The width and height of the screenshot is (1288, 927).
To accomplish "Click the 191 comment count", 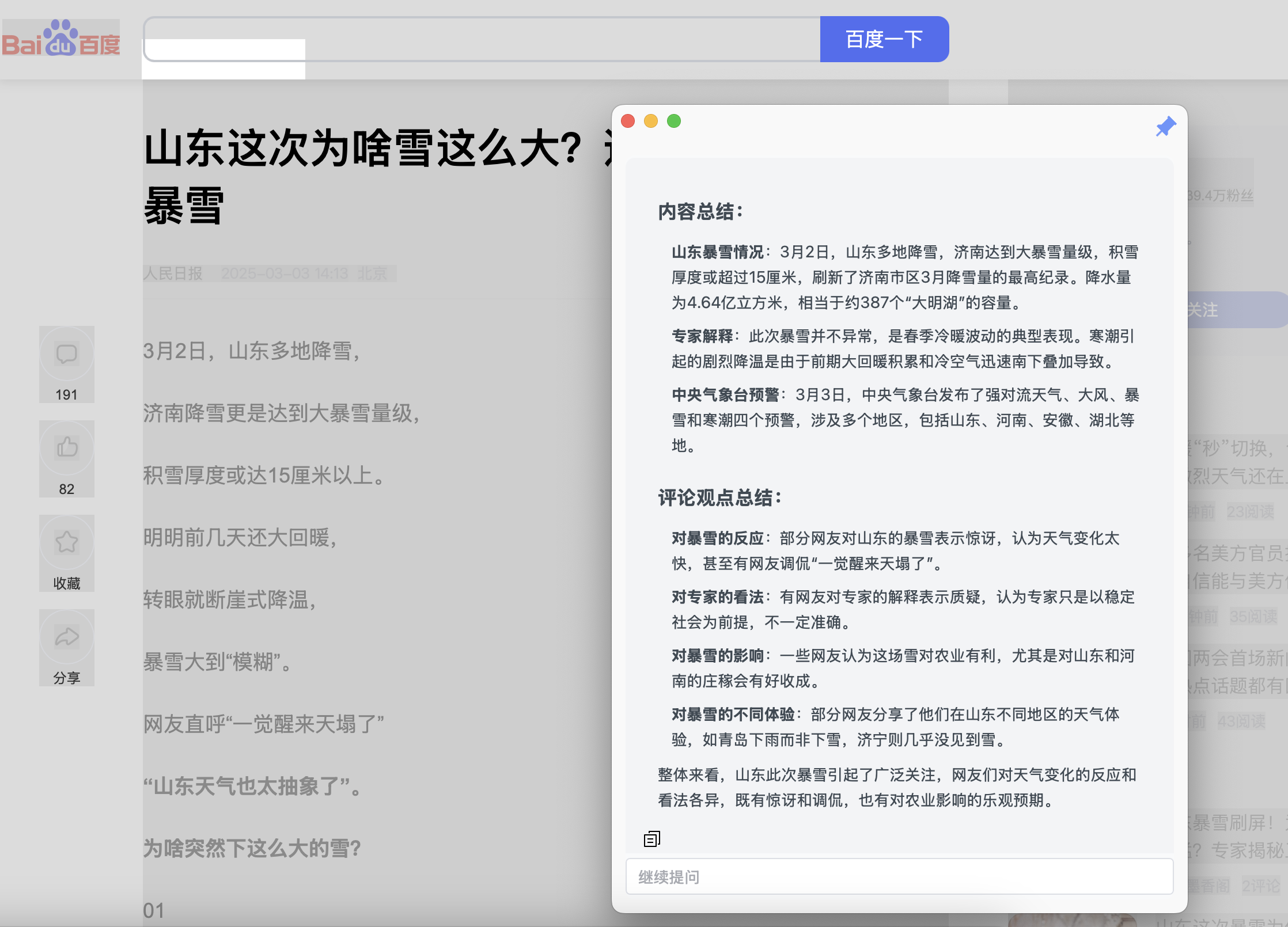I will point(66,394).
